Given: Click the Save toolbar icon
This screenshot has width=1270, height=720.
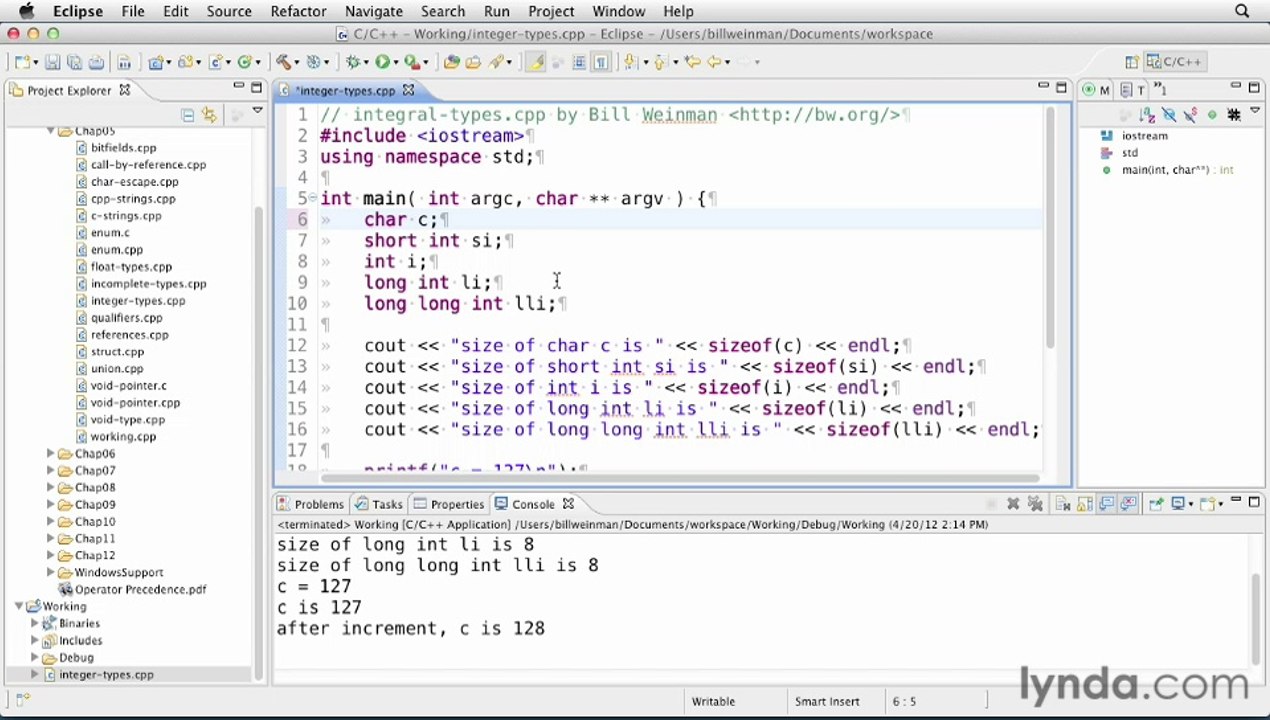Looking at the screenshot, I should point(53,62).
